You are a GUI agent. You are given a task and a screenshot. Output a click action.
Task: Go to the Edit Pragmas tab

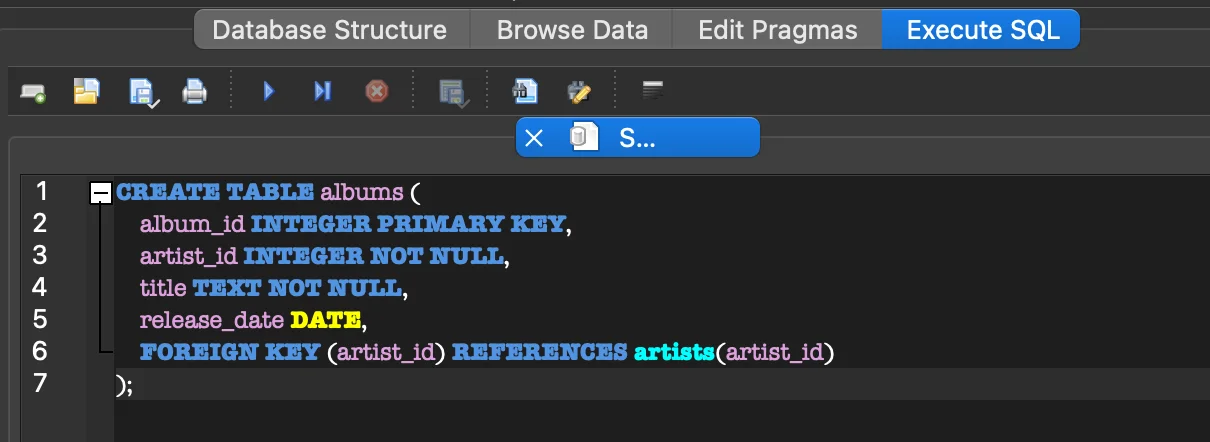[777, 30]
